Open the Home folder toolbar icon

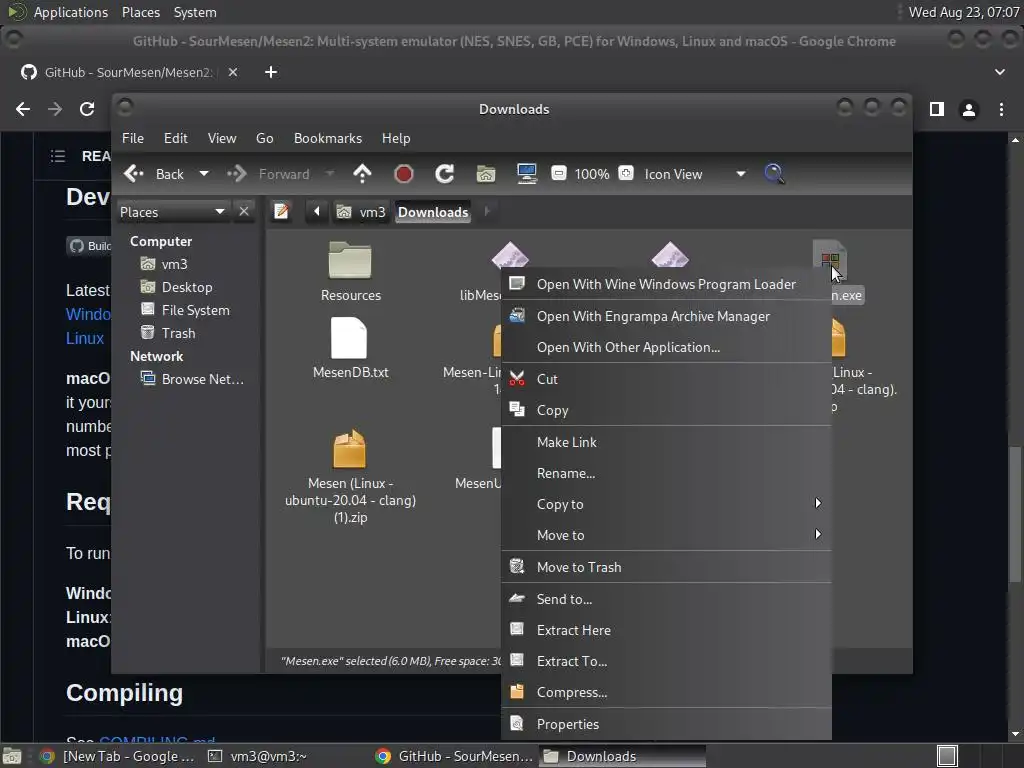coord(486,174)
